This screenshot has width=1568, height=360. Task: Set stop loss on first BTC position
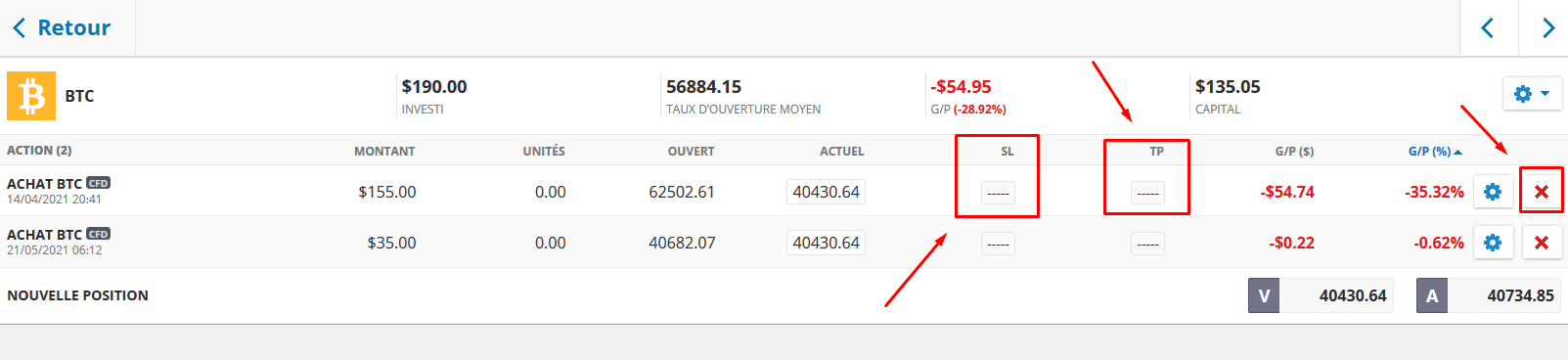tap(998, 193)
